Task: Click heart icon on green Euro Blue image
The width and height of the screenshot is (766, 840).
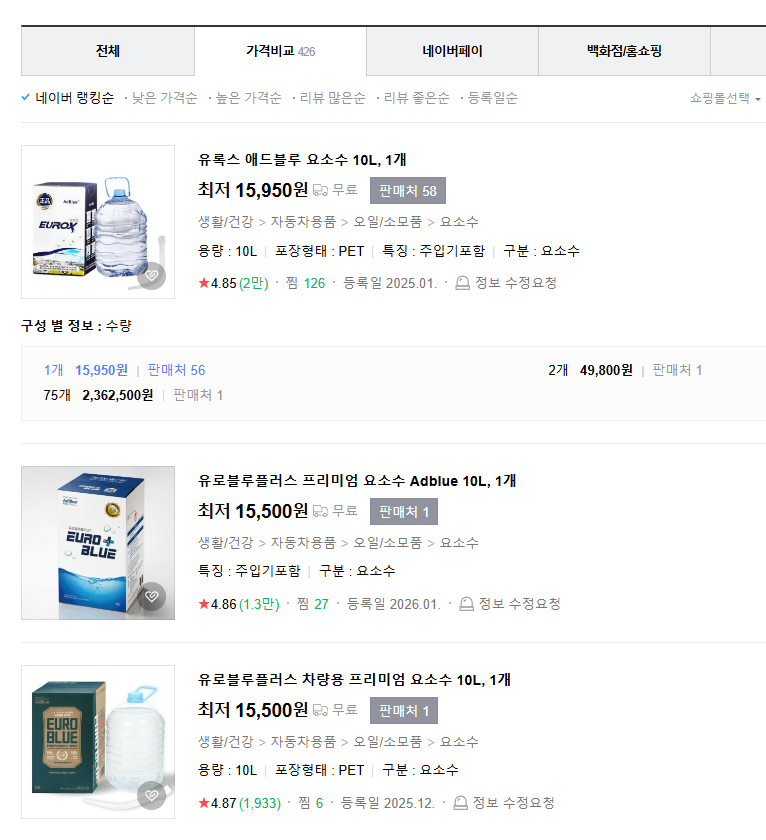Action: (151, 795)
